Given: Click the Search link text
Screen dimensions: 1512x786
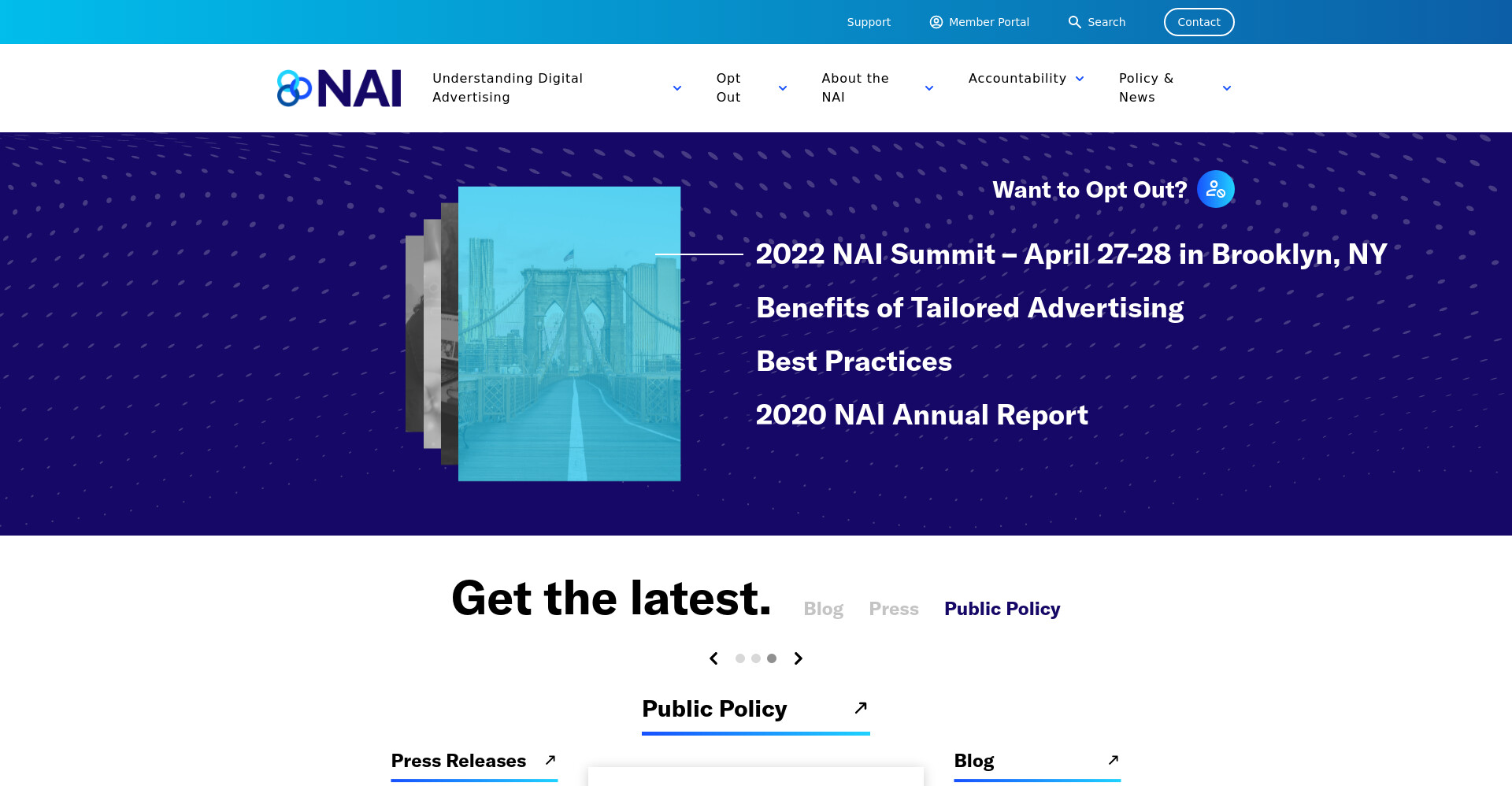Looking at the screenshot, I should point(1106,22).
